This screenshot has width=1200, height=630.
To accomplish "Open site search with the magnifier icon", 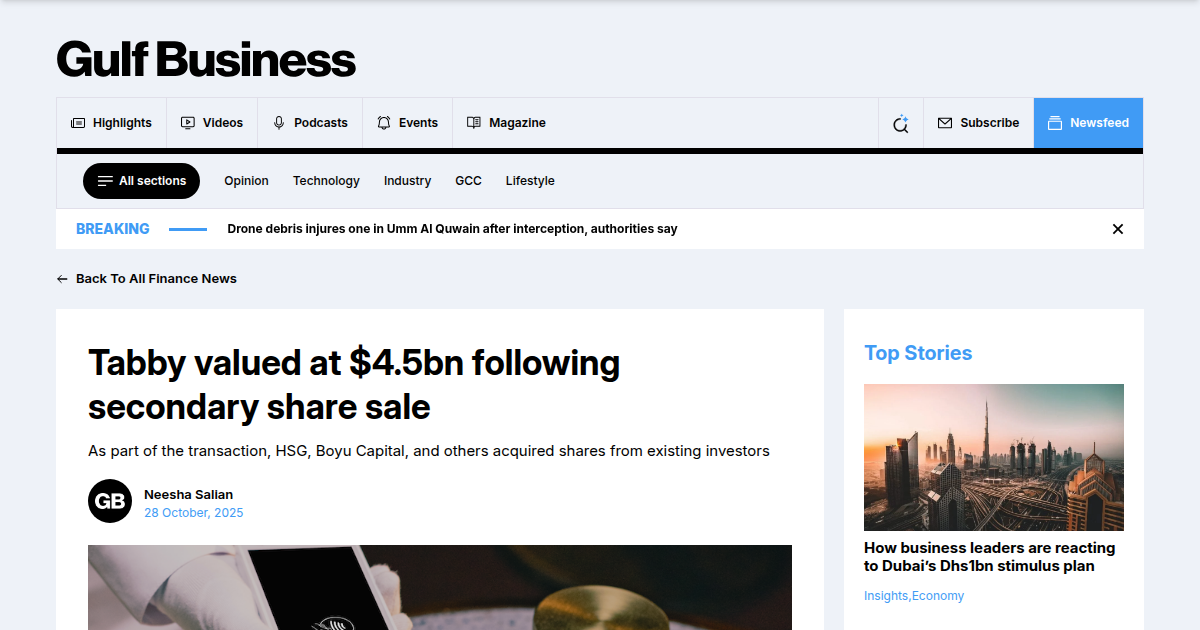I will 900,122.
